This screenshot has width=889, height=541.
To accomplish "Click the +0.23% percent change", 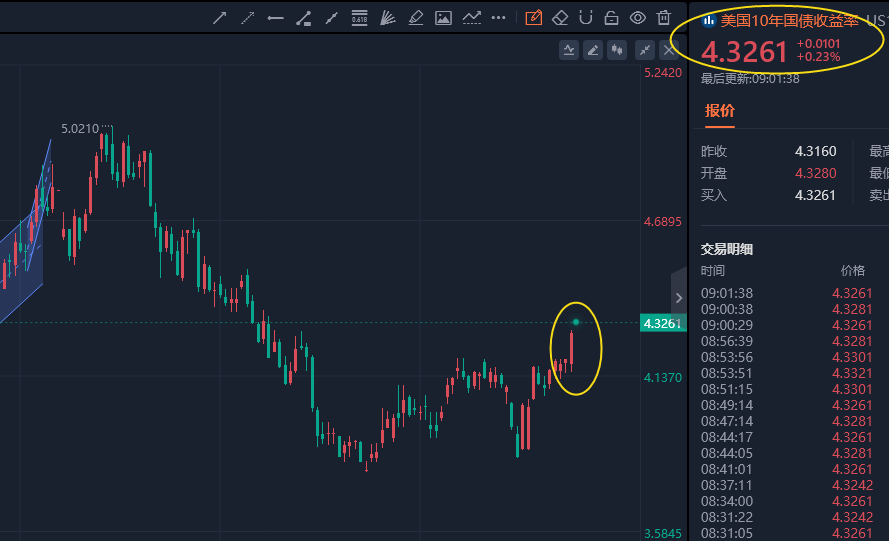I will tap(818, 57).
